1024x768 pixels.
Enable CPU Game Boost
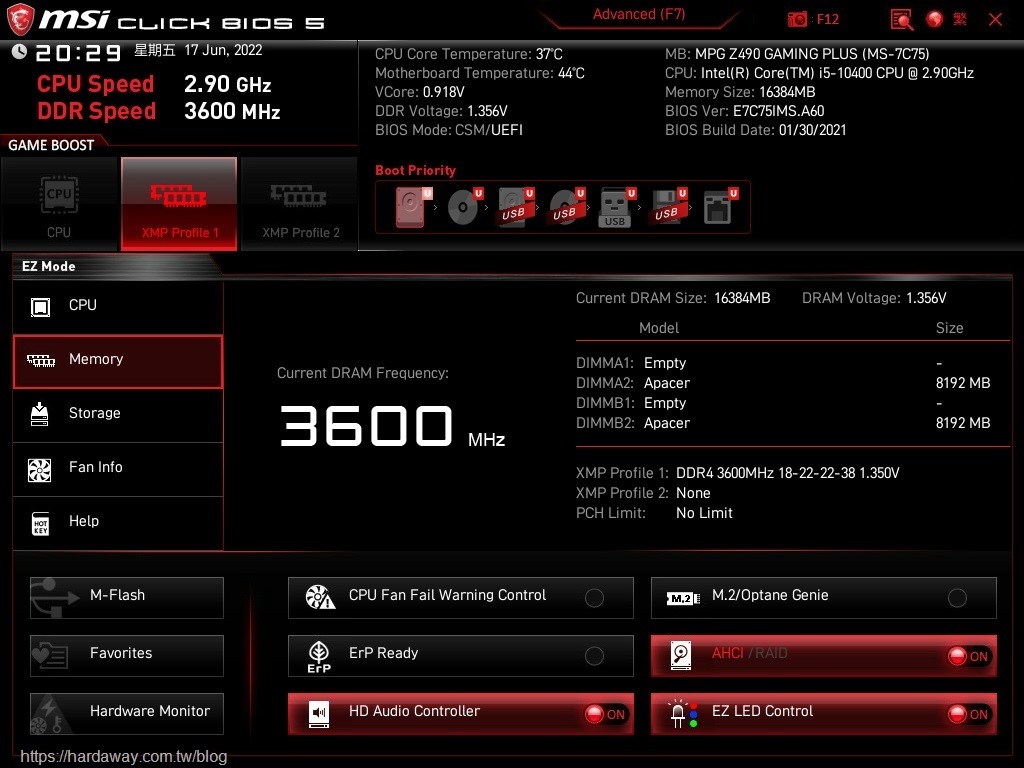pyautogui.click(x=59, y=204)
